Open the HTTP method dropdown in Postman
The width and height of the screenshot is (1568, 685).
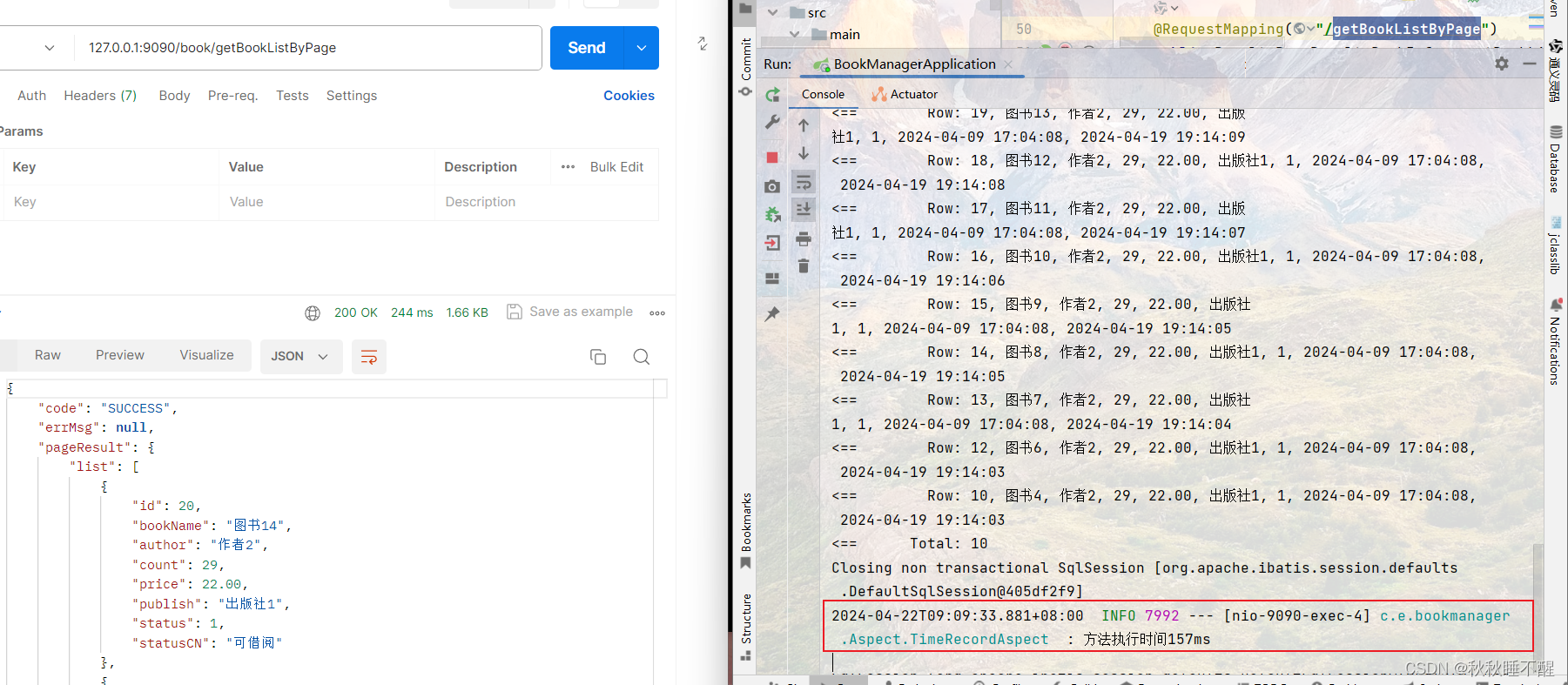(x=50, y=48)
